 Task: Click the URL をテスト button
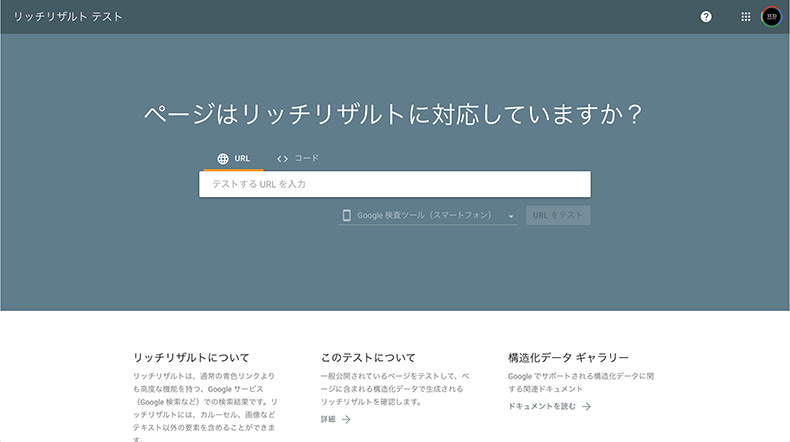[x=558, y=215]
